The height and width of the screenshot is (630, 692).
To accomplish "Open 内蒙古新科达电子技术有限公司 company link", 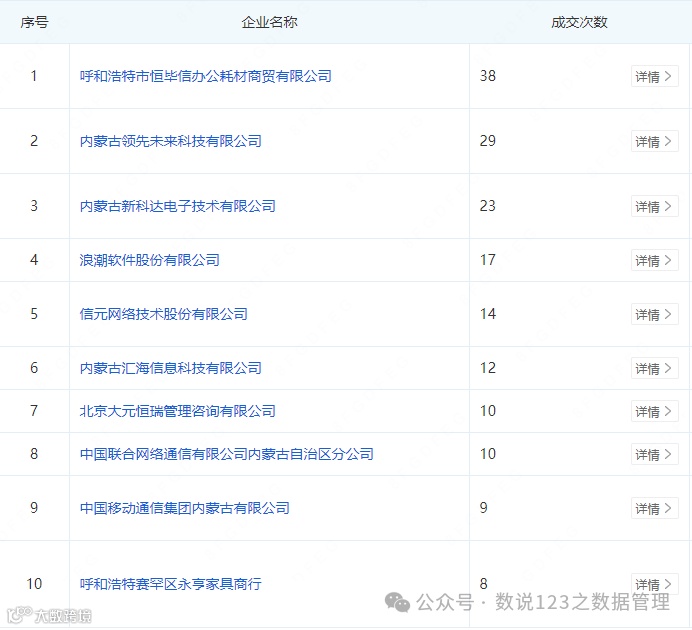I will coord(177,206).
